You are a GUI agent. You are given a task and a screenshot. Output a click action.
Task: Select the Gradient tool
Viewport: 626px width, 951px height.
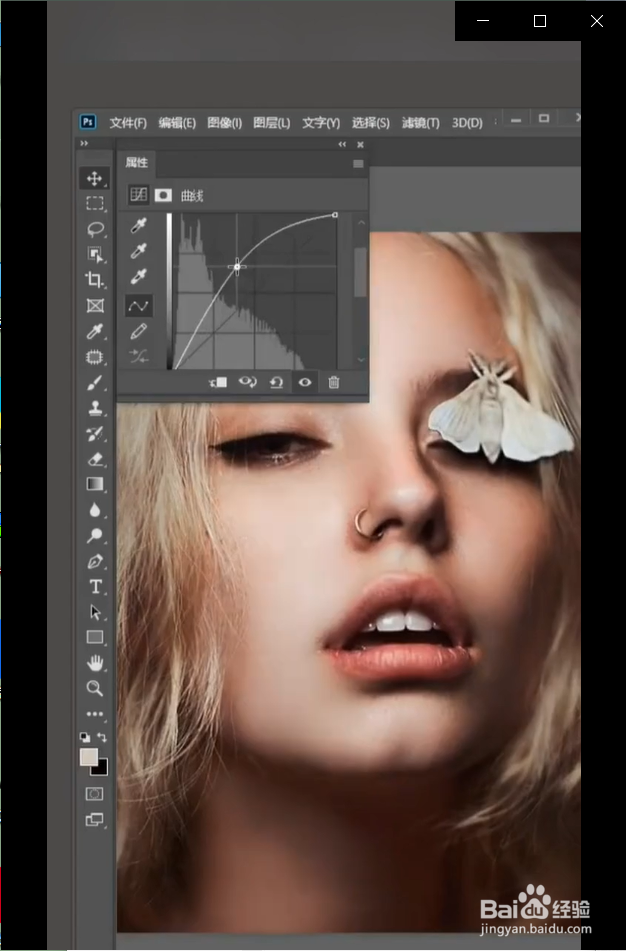tap(95, 484)
